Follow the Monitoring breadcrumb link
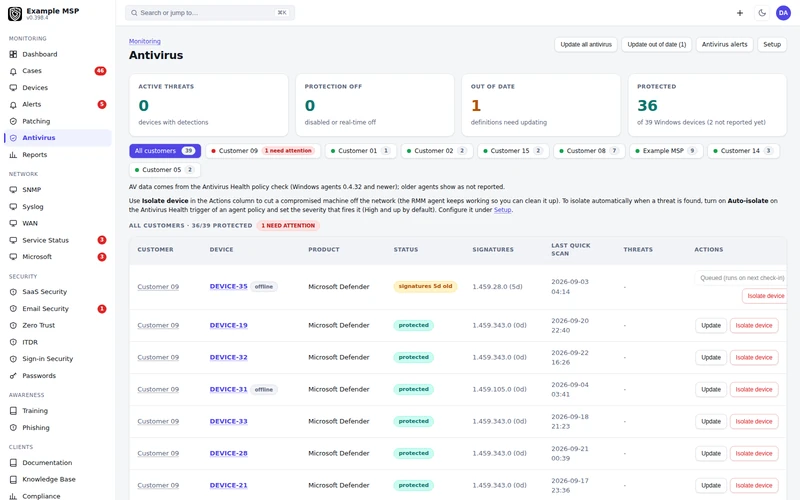Viewport: 800px width, 500px height. pyautogui.click(x=144, y=41)
